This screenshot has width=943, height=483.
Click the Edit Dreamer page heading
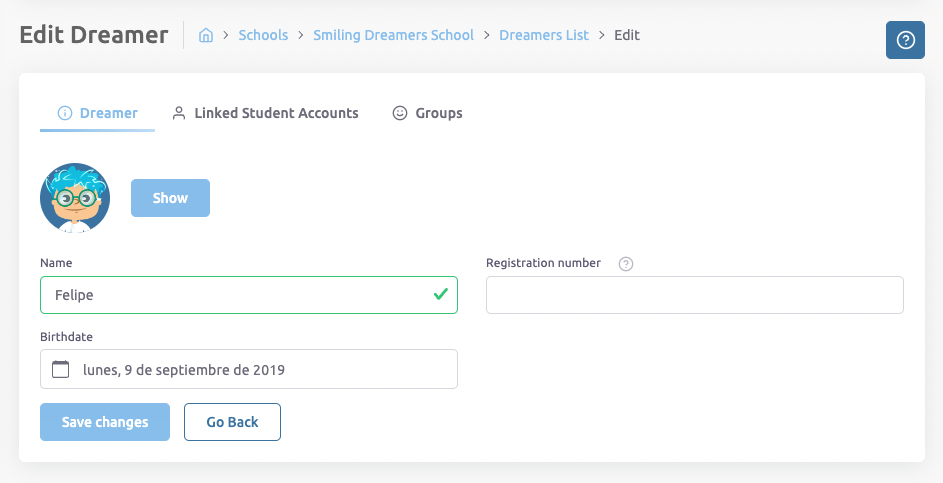click(x=94, y=35)
